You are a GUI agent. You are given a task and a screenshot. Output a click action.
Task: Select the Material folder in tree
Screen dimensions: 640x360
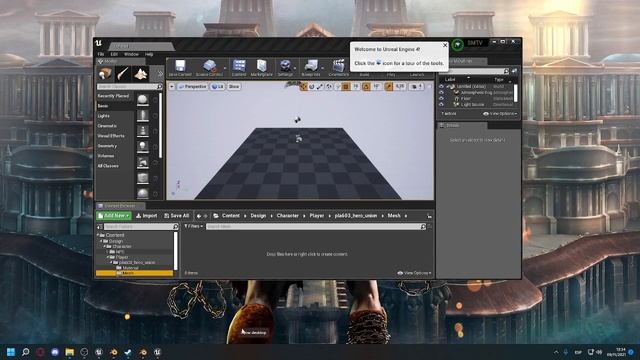click(x=130, y=268)
